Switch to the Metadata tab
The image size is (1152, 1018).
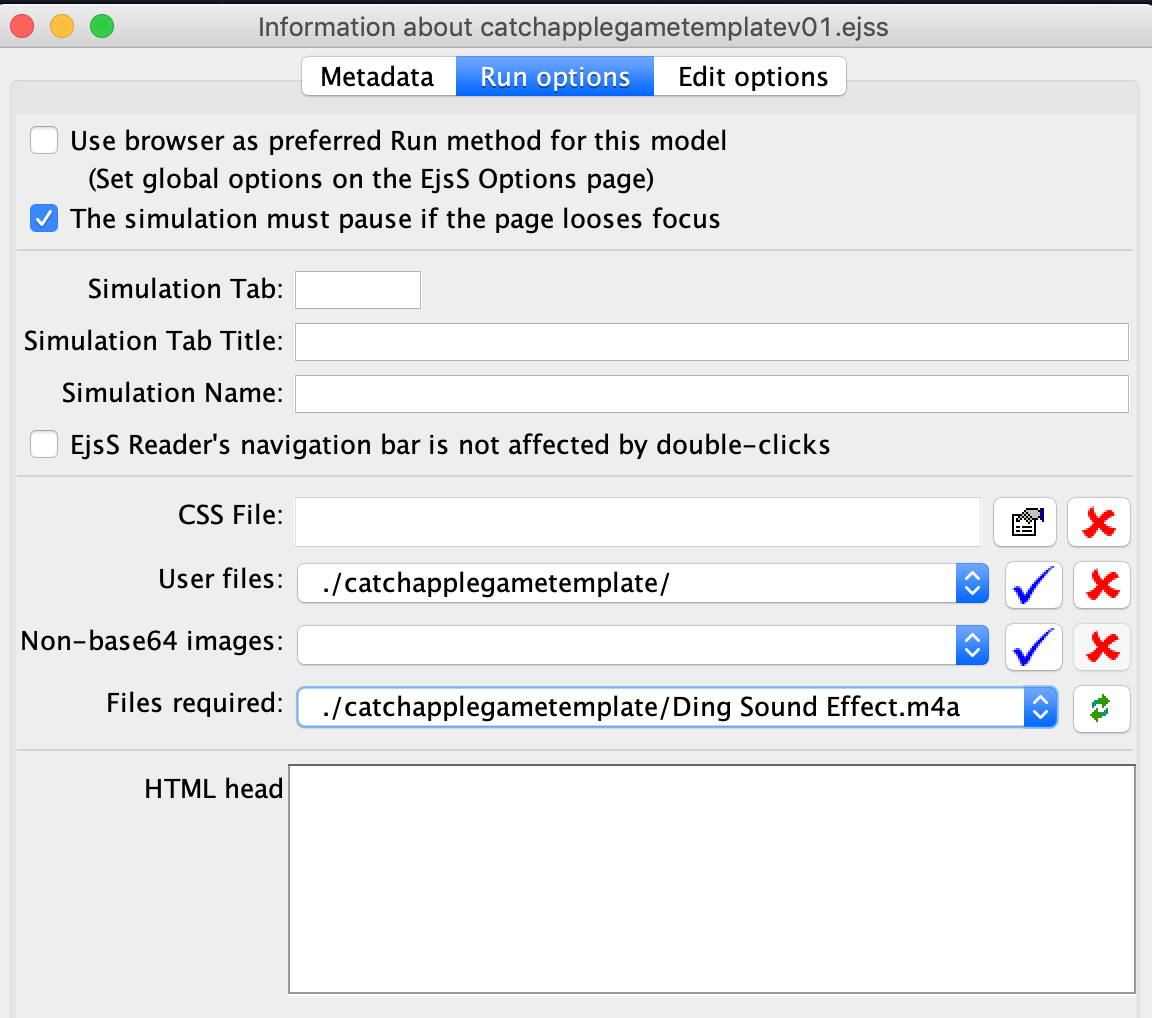click(378, 77)
